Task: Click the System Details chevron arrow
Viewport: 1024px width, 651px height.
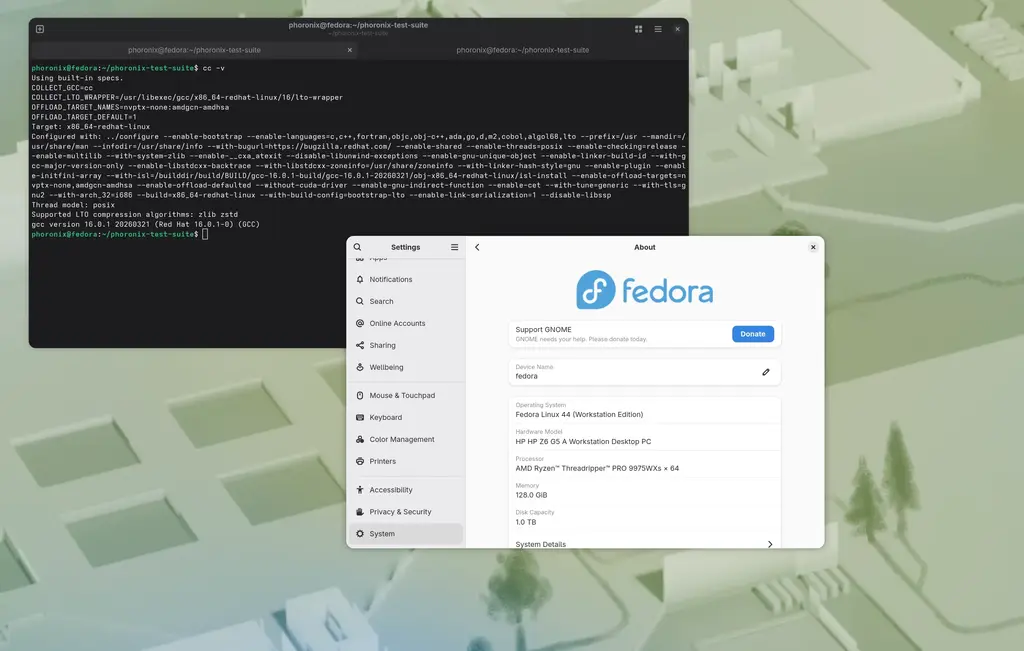Action: [x=770, y=544]
